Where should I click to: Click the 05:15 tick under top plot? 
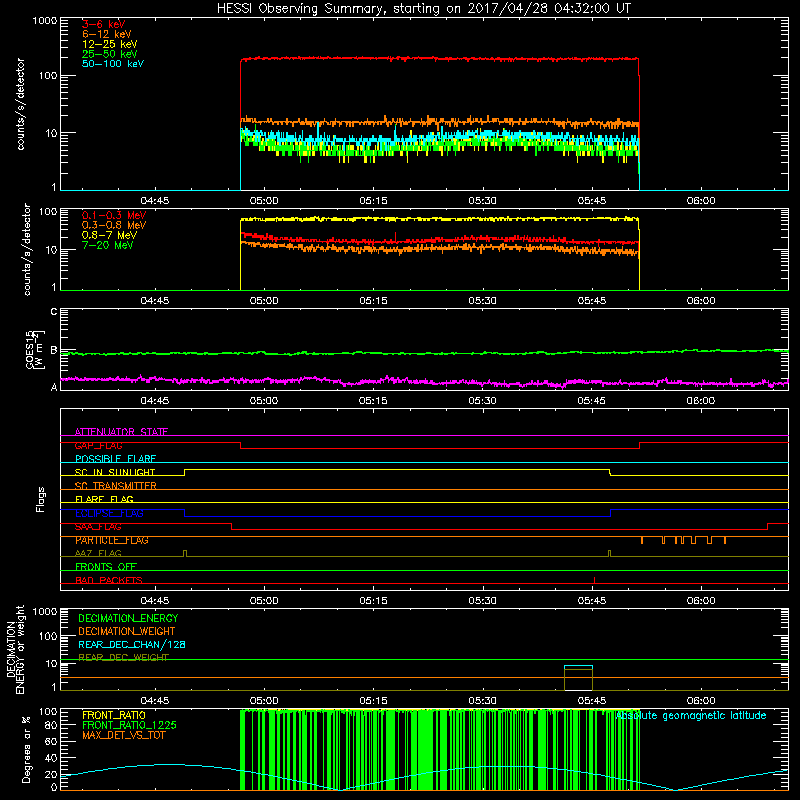(373, 201)
